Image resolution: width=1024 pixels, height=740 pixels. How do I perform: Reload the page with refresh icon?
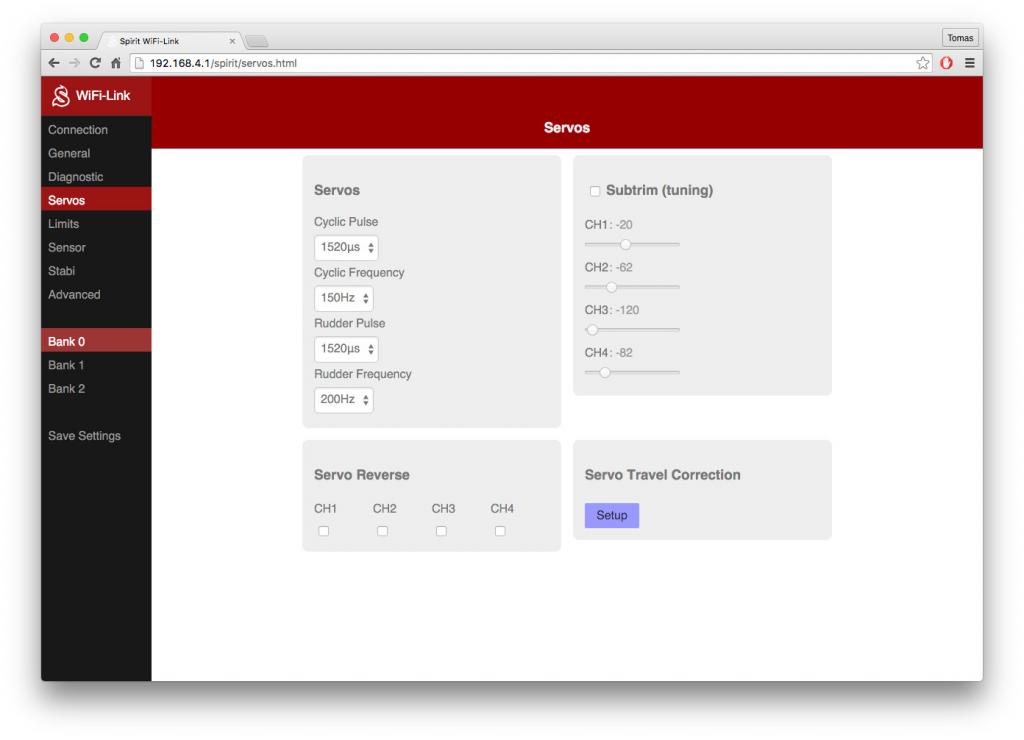92,64
